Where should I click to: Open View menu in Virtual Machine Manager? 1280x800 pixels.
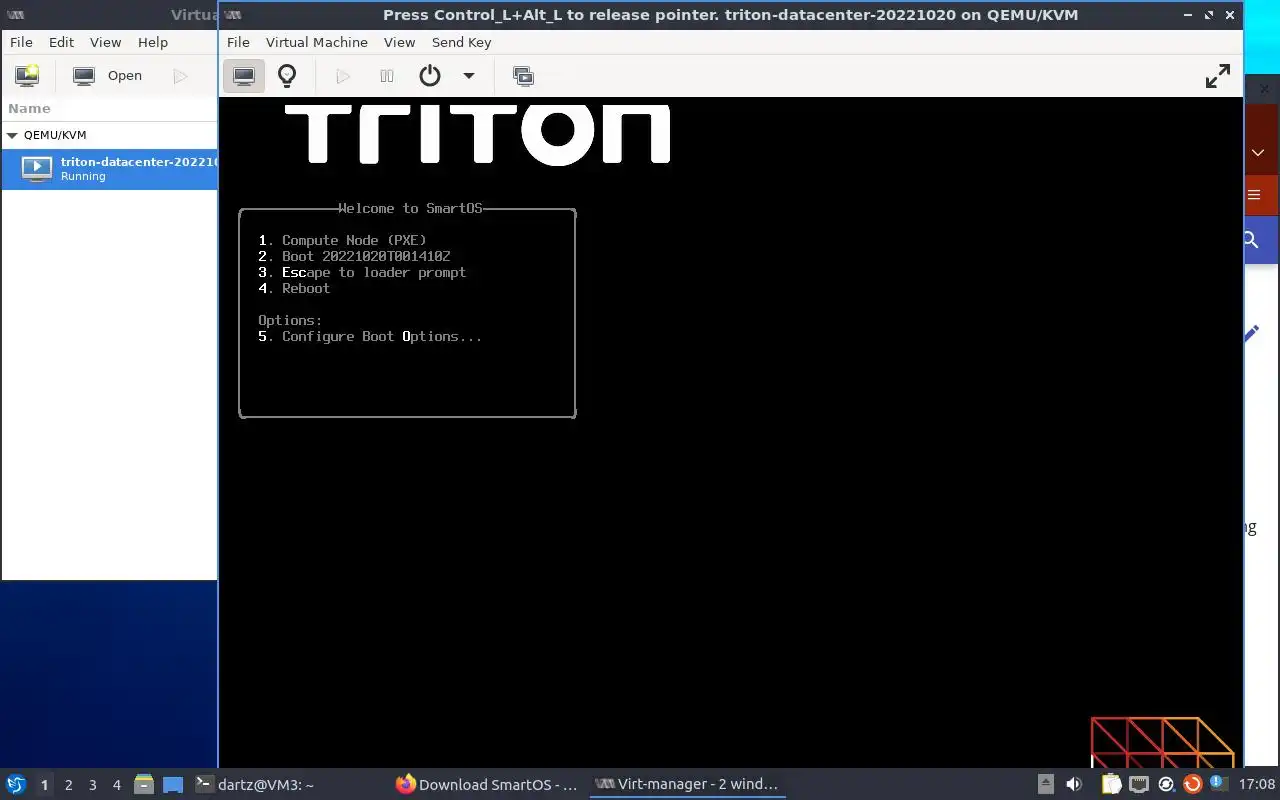pos(105,42)
